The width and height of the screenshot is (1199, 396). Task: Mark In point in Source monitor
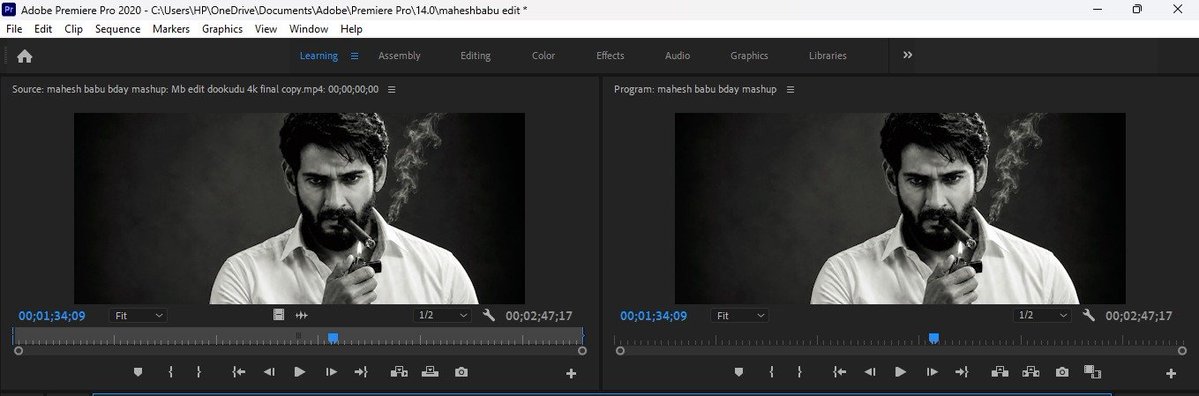pyautogui.click(x=171, y=372)
